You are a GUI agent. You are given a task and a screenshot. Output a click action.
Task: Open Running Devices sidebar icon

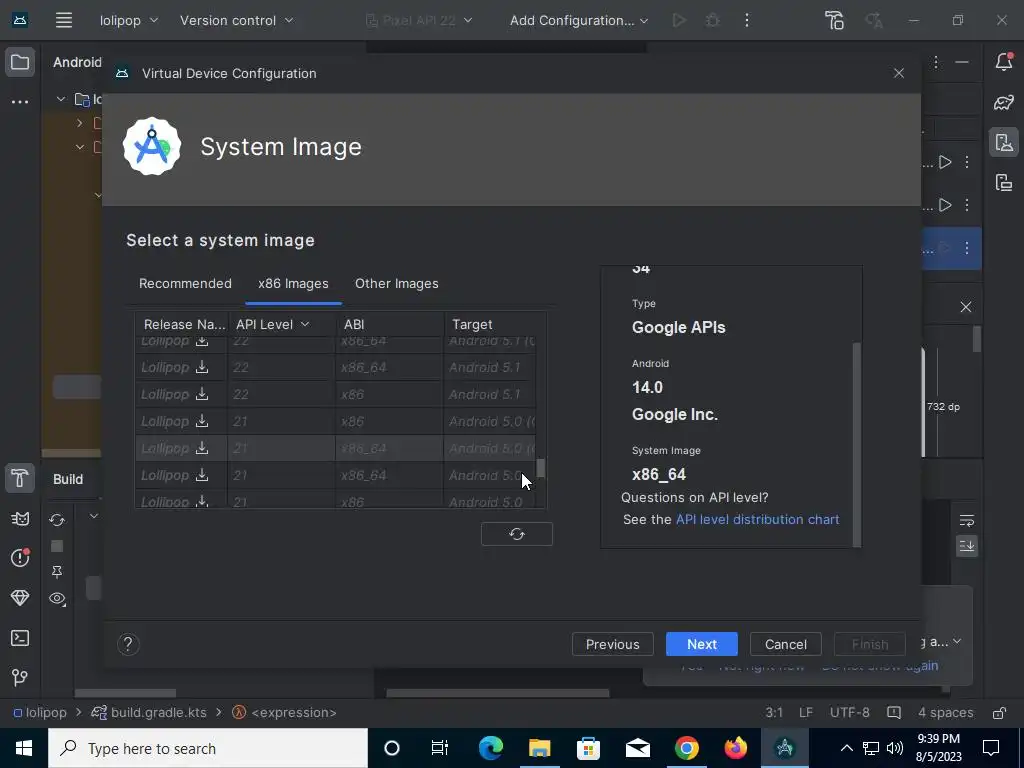1004,182
